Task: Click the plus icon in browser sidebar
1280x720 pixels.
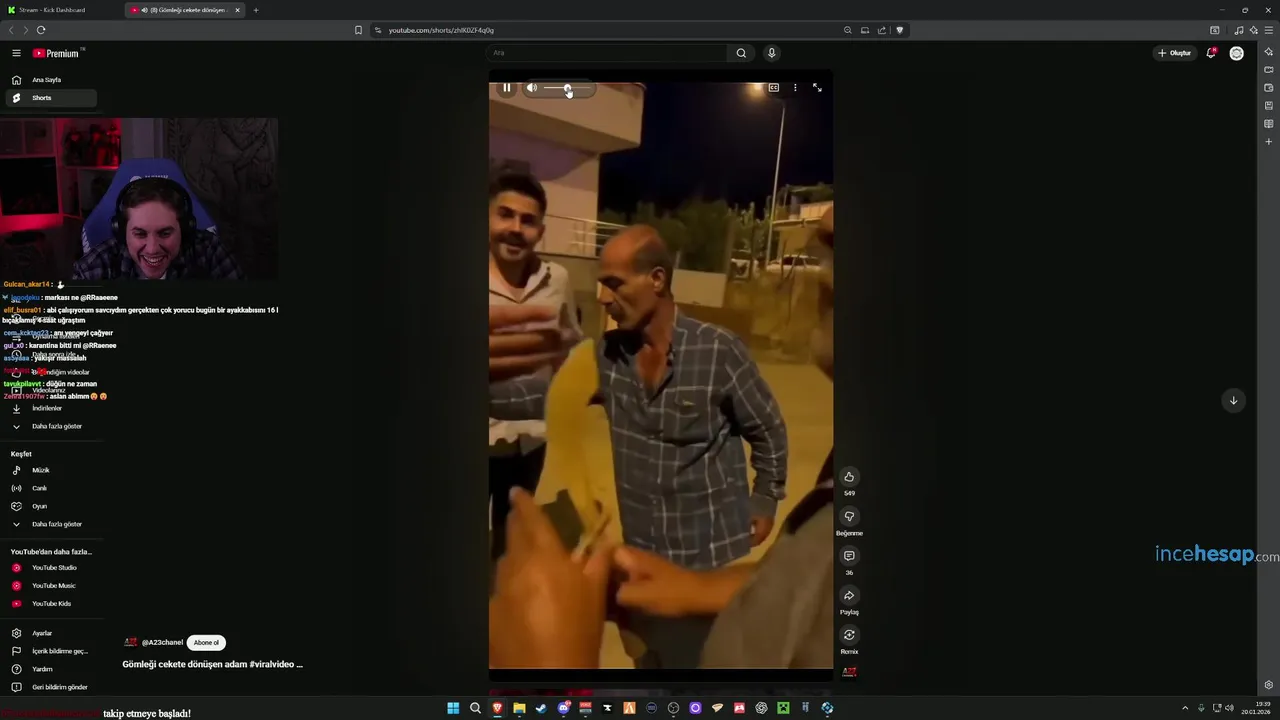Action: point(1269,142)
